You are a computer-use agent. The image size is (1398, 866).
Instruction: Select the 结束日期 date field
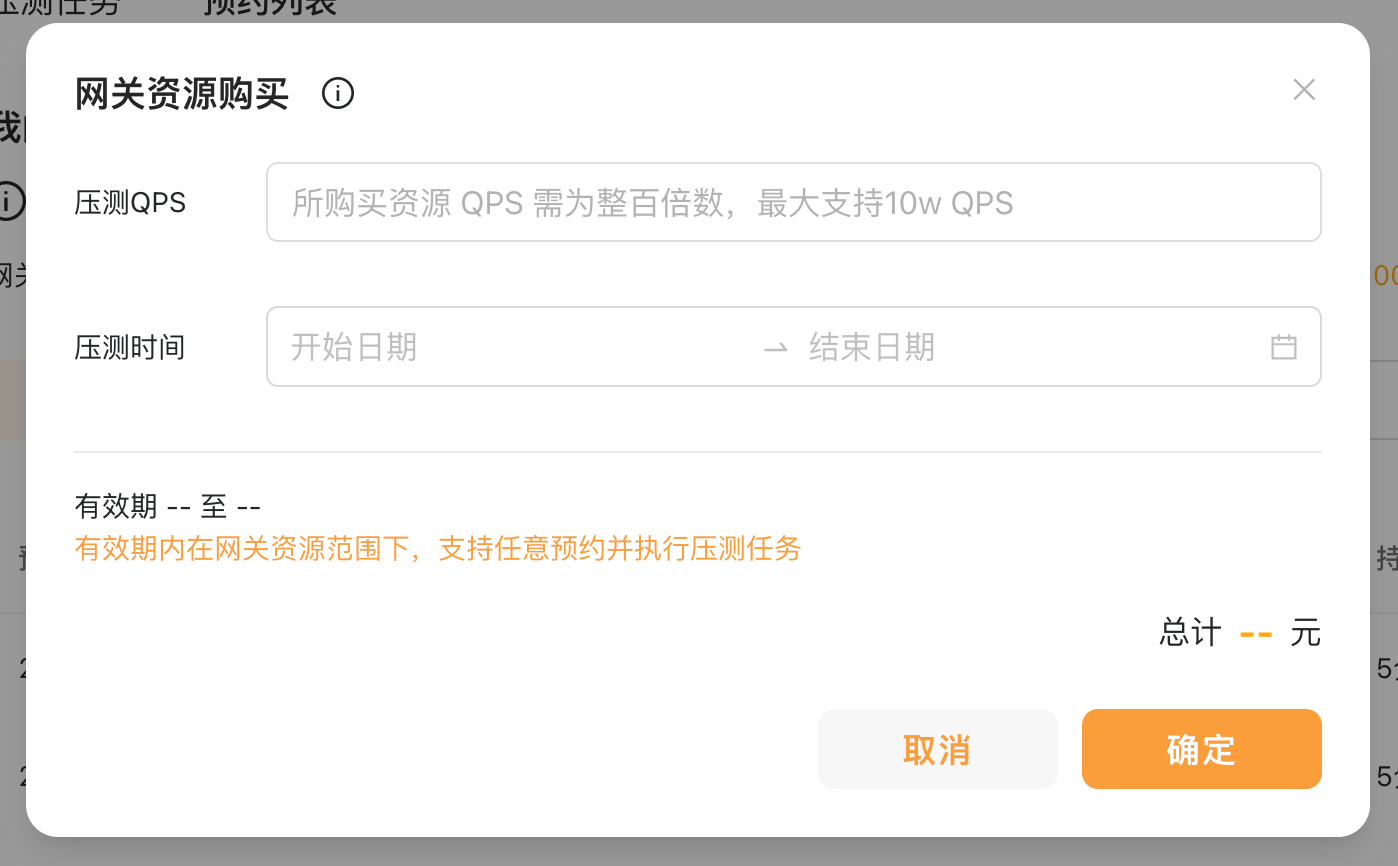point(1030,347)
